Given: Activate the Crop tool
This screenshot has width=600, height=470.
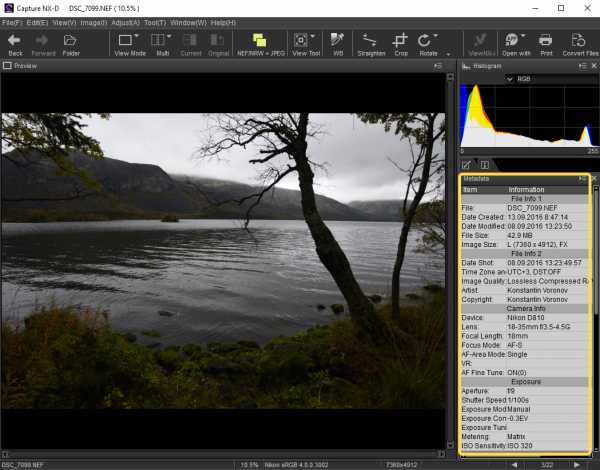Looking at the screenshot, I should [400, 43].
